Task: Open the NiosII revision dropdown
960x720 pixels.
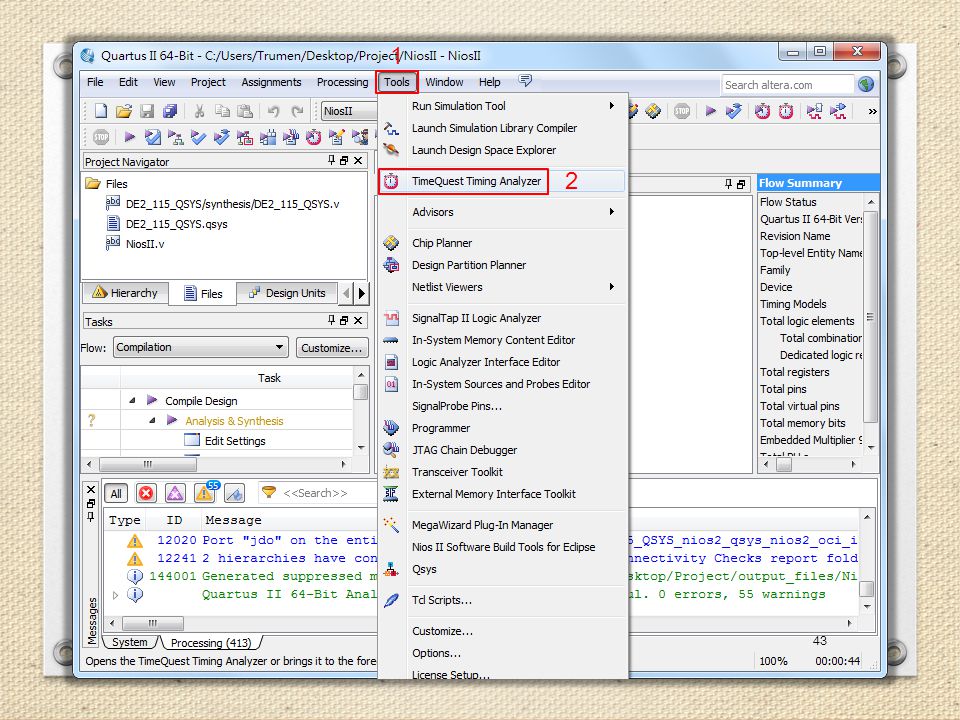Action: [349, 111]
